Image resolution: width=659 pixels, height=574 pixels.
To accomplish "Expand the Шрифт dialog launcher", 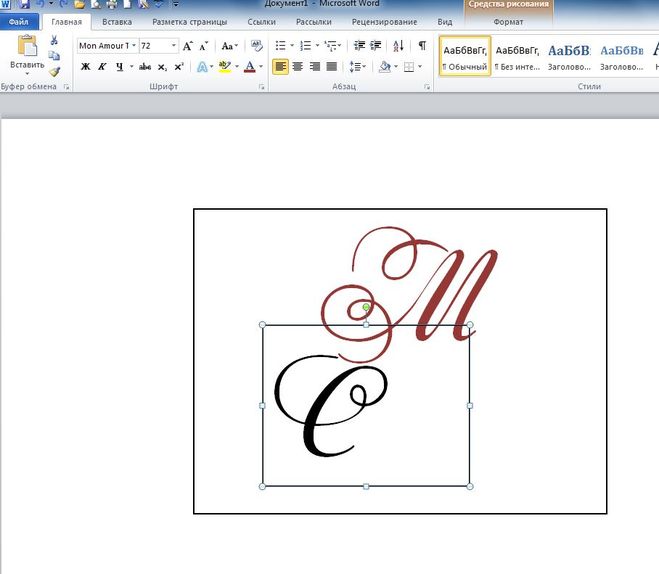I will coord(262,88).
